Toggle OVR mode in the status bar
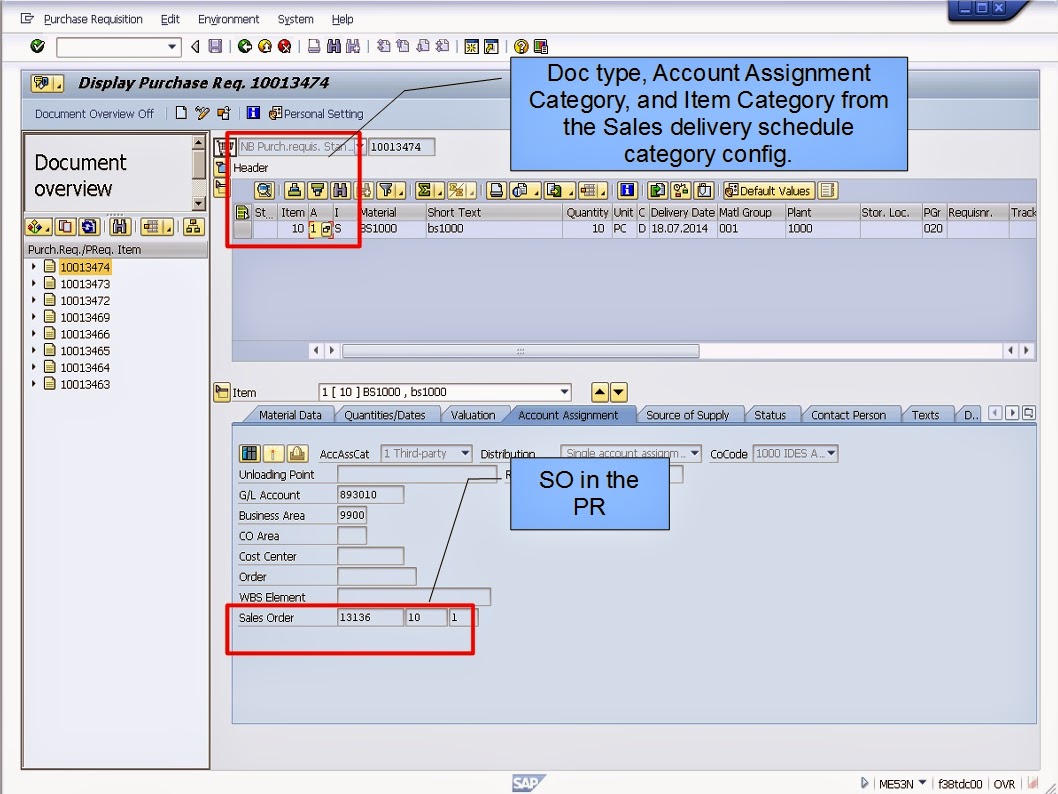The height and width of the screenshot is (794, 1058). 1005,784
